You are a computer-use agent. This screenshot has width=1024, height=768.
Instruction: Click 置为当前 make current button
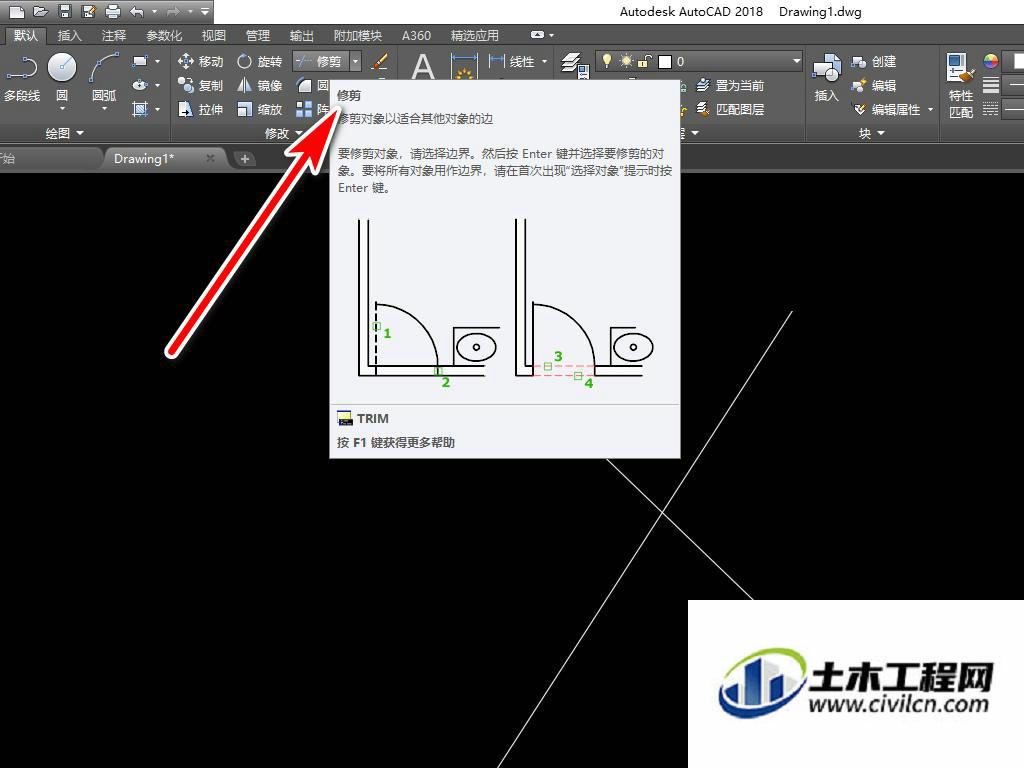pyautogui.click(x=729, y=85)
